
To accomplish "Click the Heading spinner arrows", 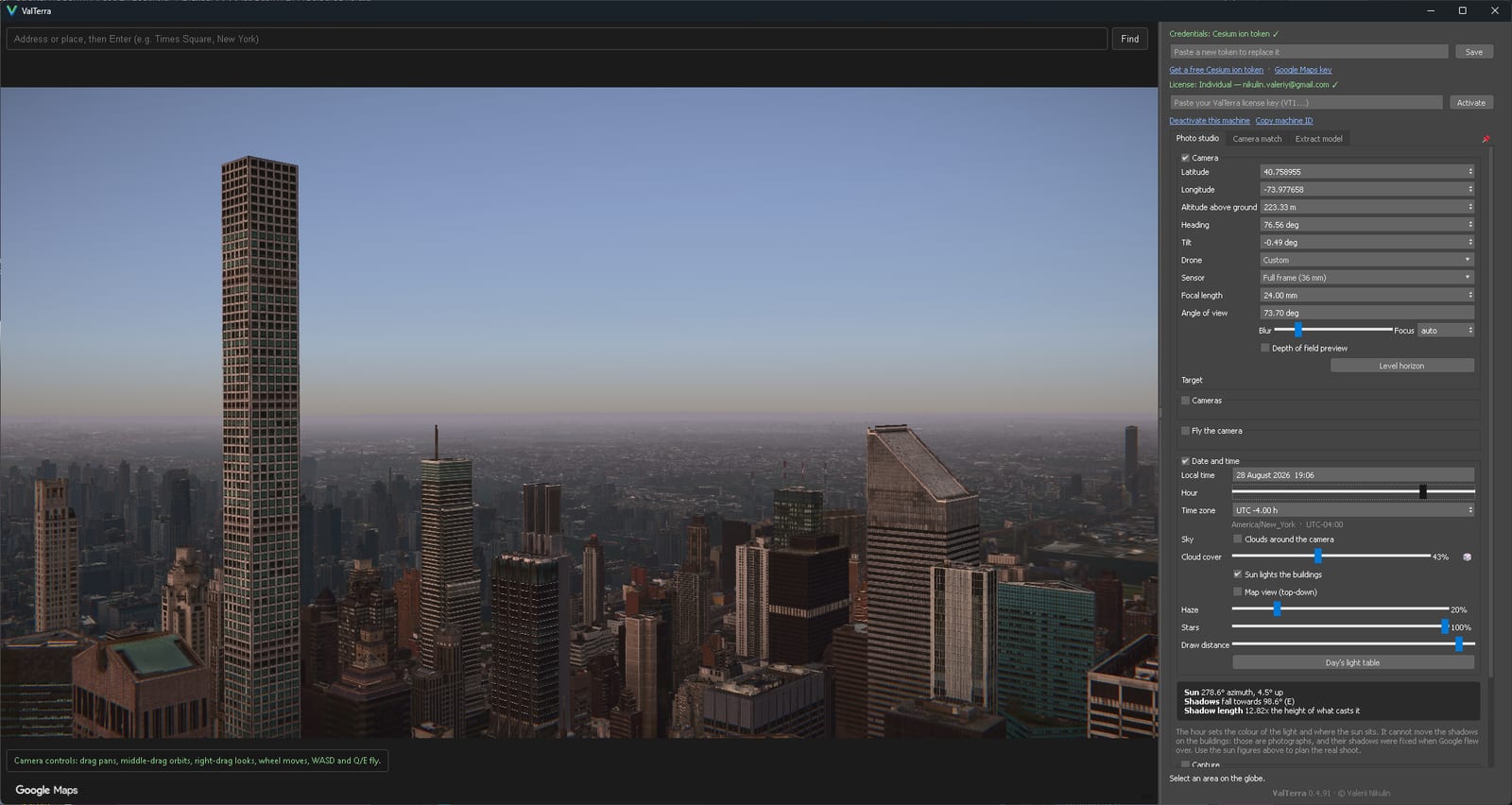I will click(1470, 225).
